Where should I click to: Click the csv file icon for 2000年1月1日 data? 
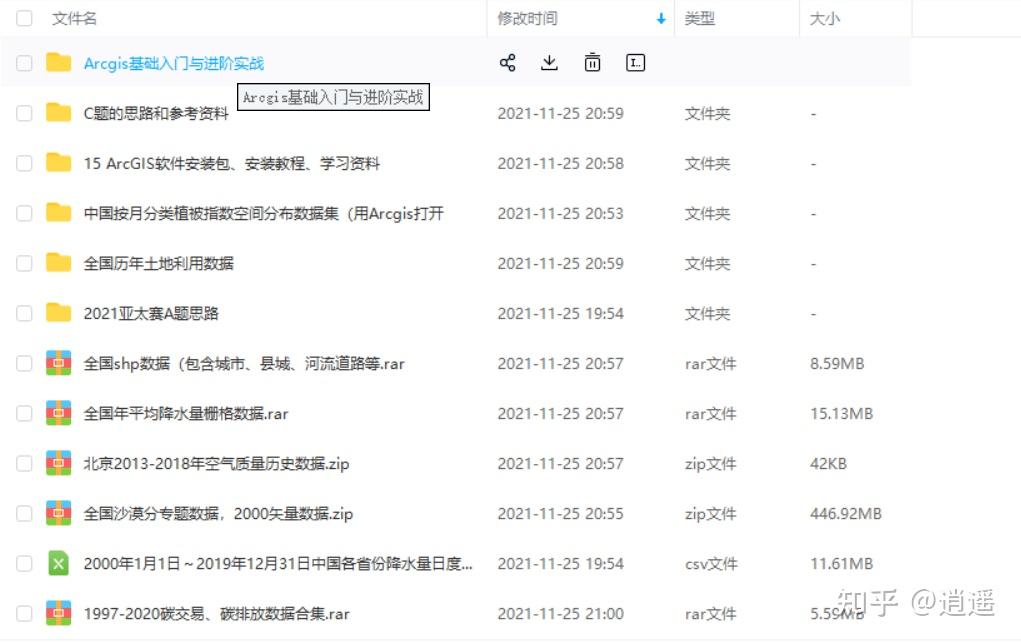click(59, 563)
